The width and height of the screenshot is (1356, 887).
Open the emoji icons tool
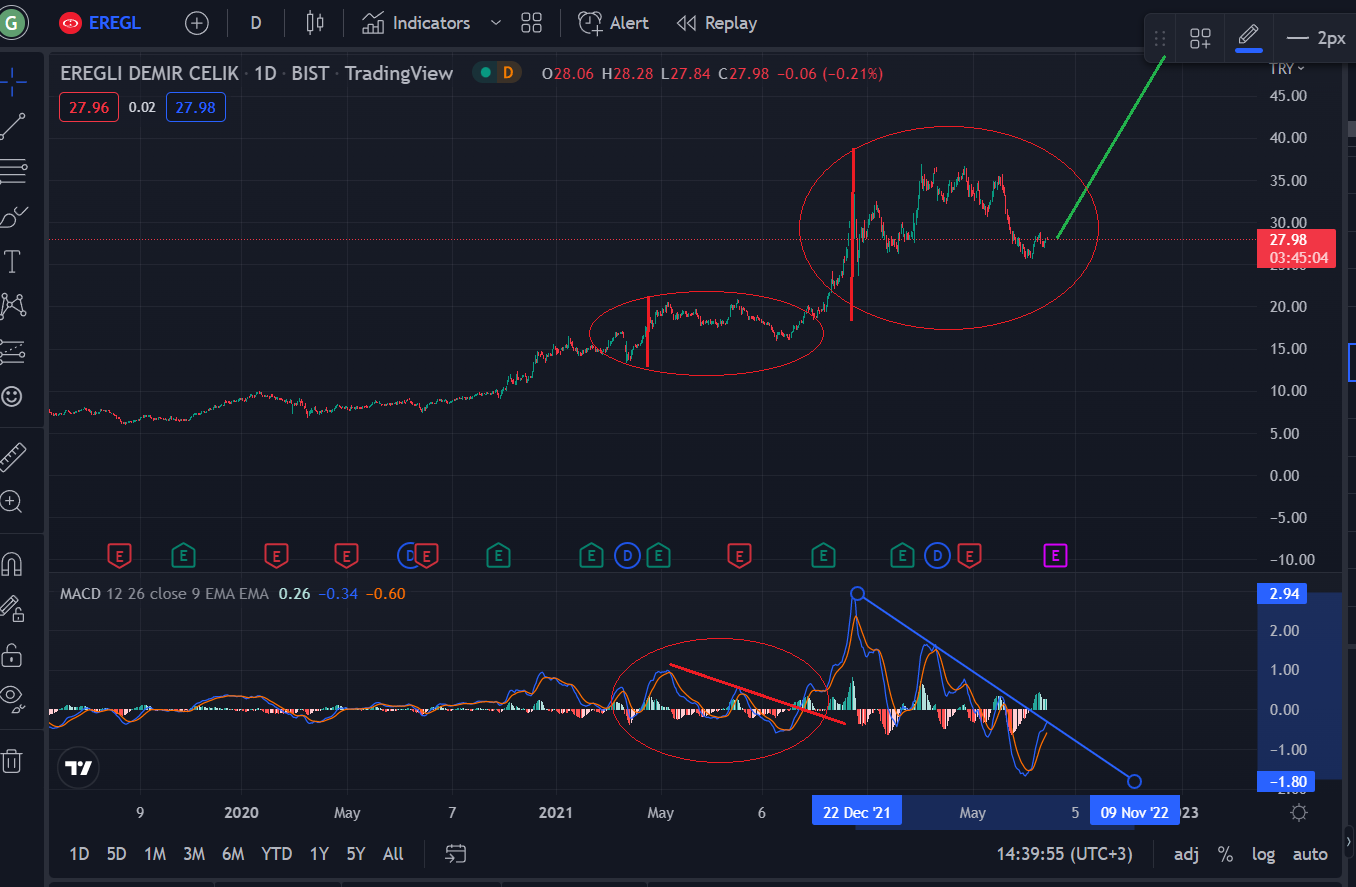coord(12,396)
